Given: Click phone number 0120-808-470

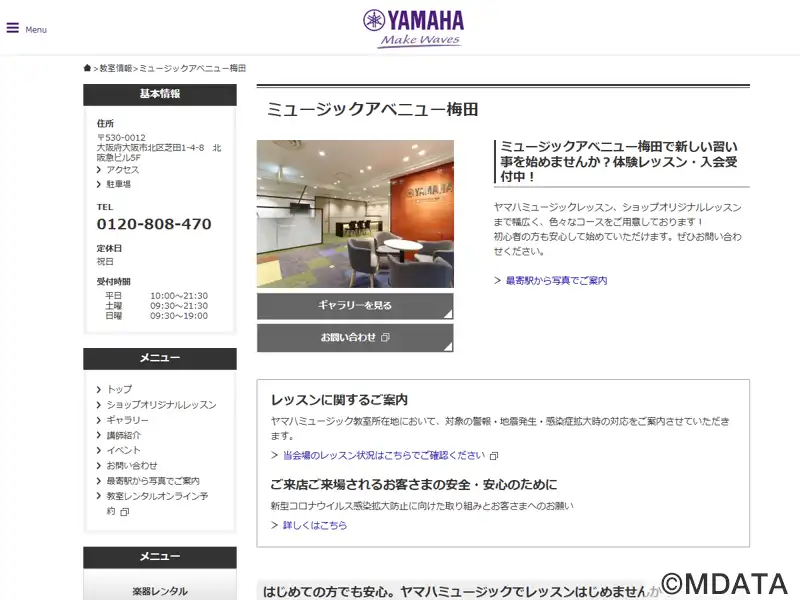Looking at the screenshot, I should point(154,224).
